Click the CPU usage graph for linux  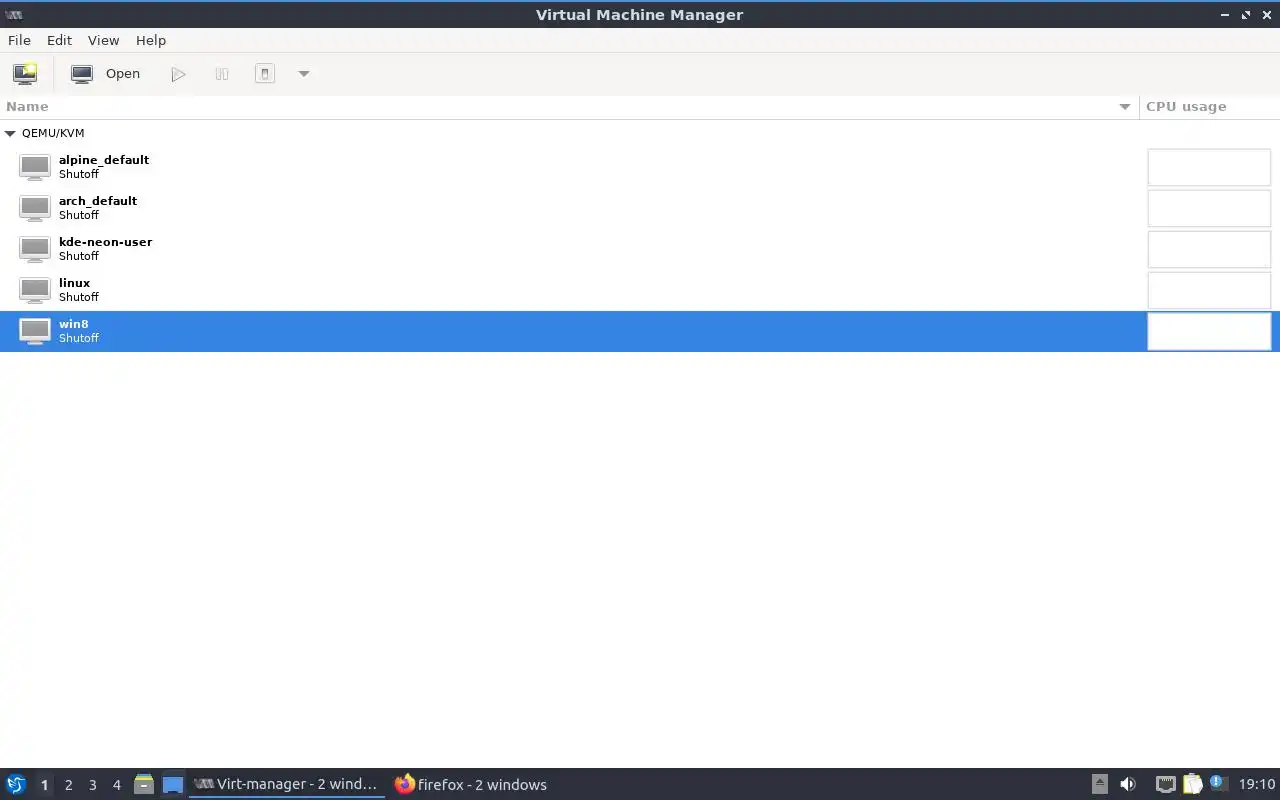pos(1209,290)
